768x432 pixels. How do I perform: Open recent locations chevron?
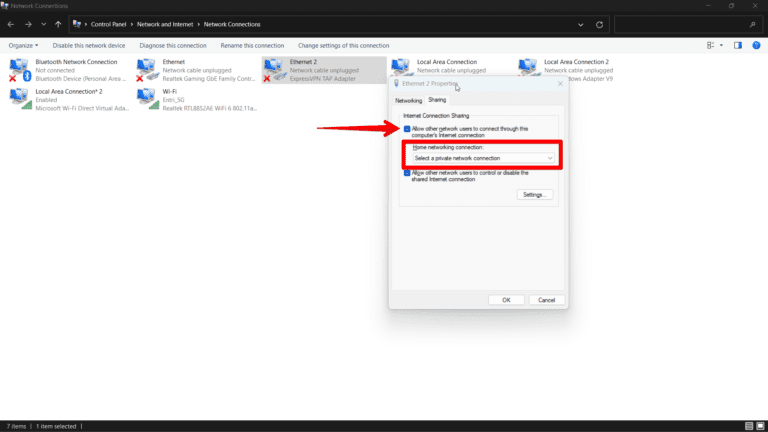click(x=44, y=24)
